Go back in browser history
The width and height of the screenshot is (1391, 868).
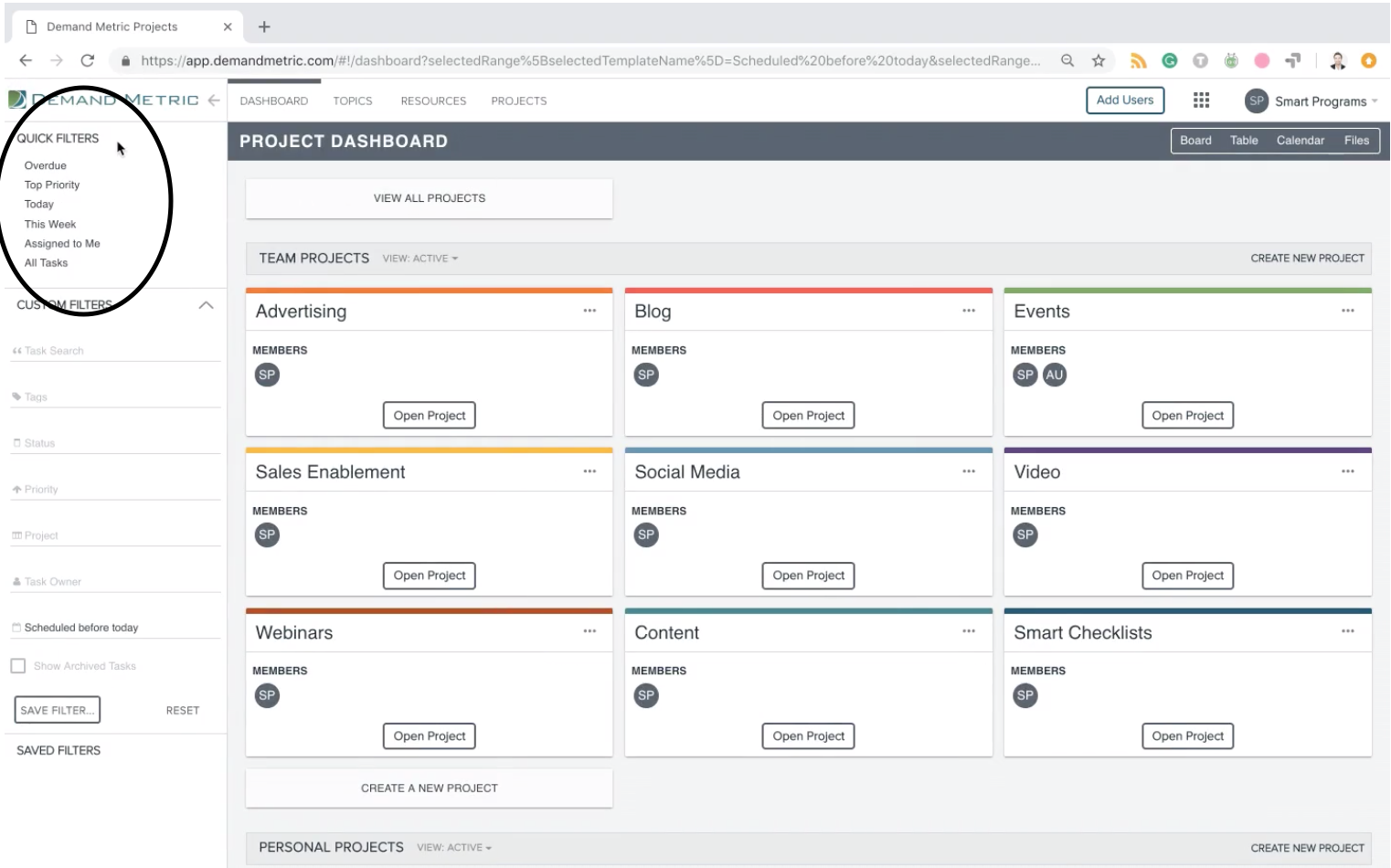tap(26, 60)
